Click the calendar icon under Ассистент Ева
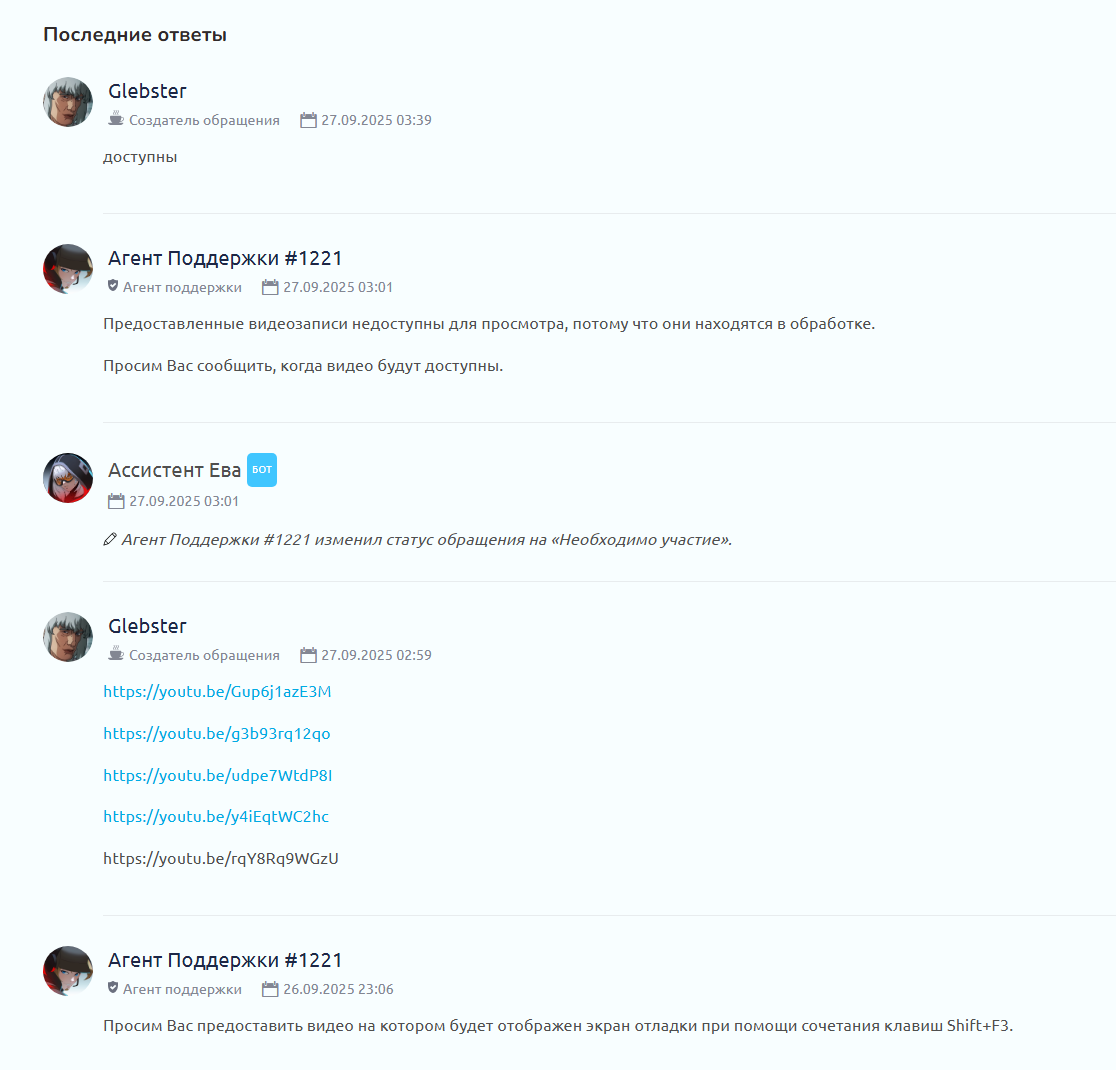 116,501
